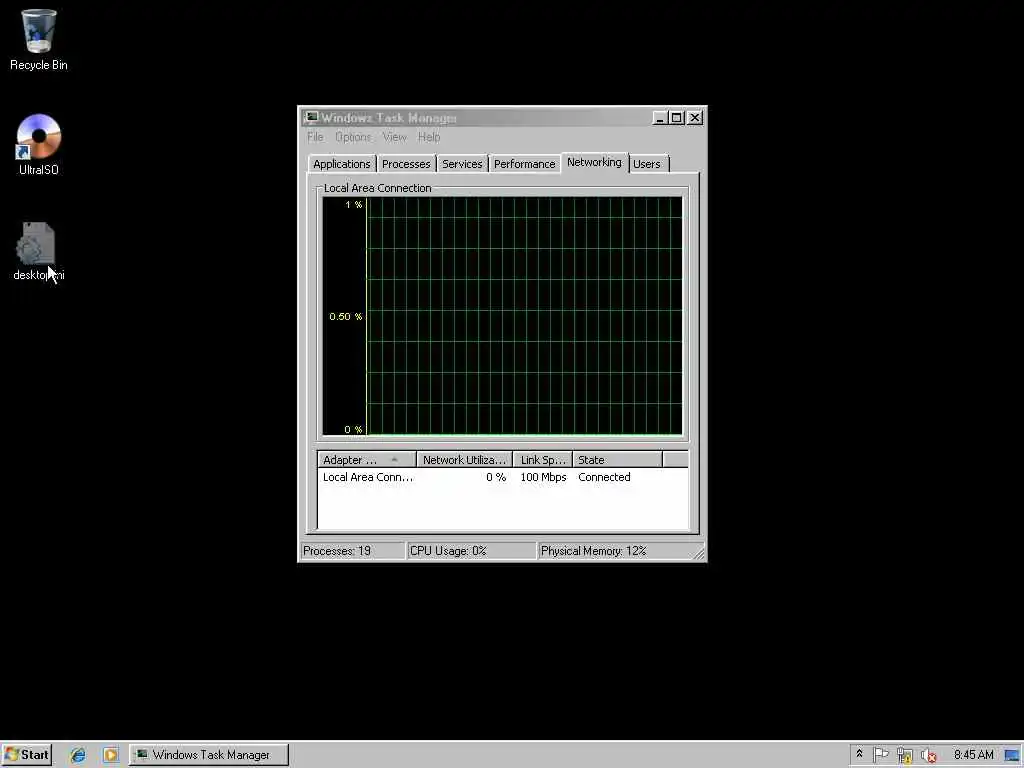The width and height of the screenshot is (1024, 768).
Task: Click the muted volume tray icon
Action: [929, 755]
